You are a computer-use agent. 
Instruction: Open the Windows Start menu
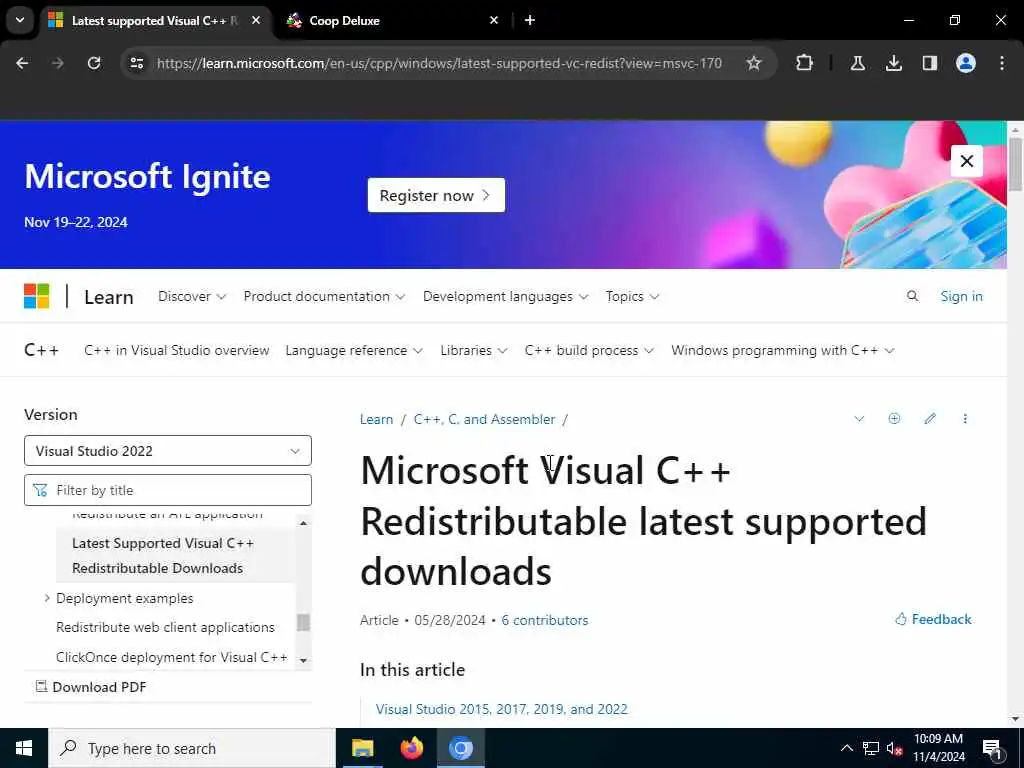(x=24, y=748)
